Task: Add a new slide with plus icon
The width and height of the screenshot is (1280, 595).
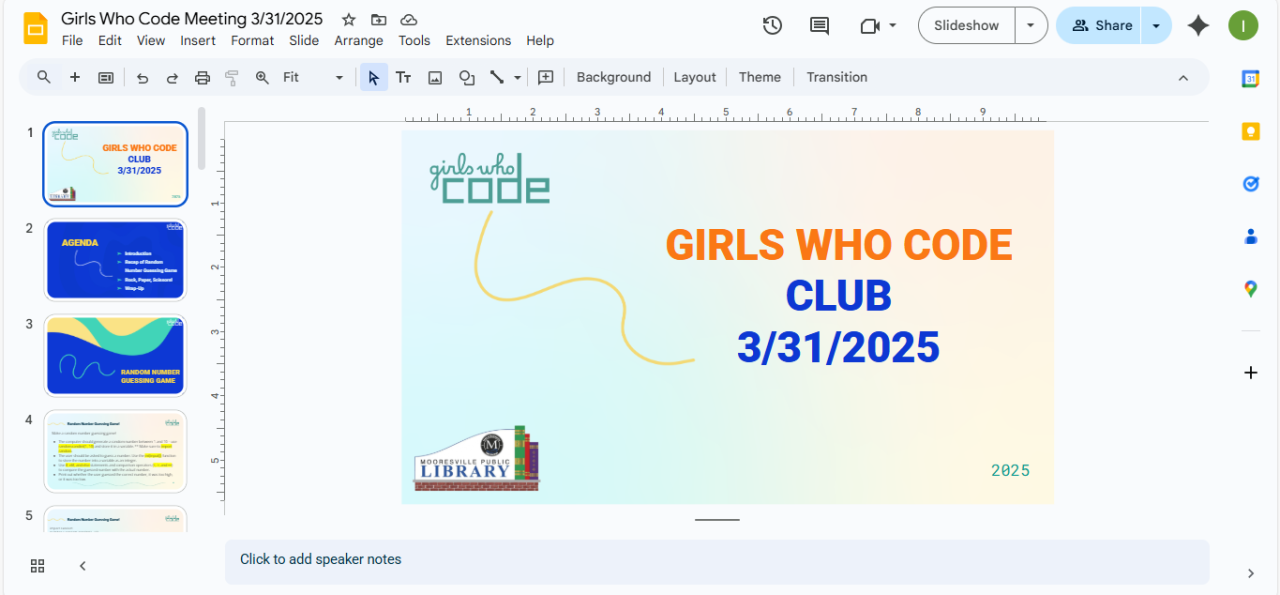Action: [x=75, y=77]
